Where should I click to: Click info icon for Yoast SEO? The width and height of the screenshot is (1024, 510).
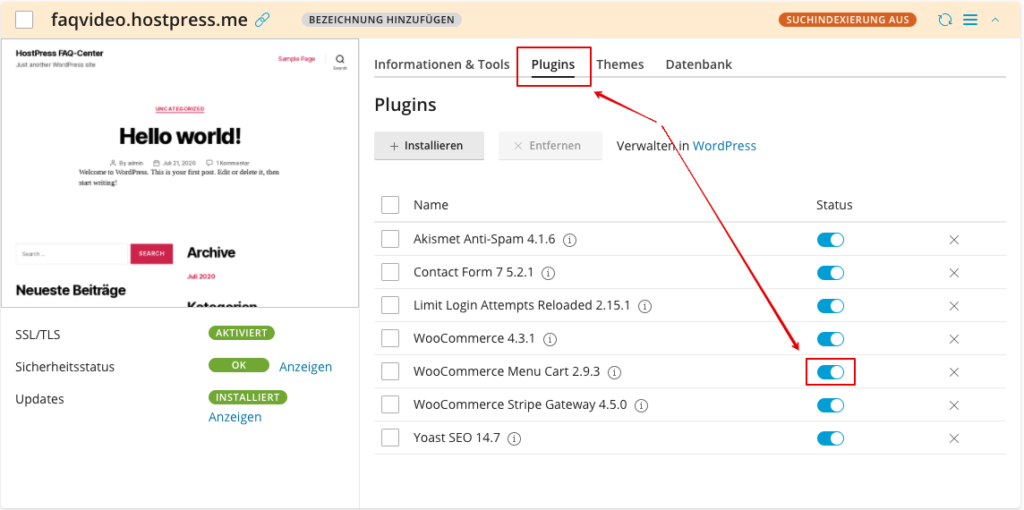(x=515, y=438)
